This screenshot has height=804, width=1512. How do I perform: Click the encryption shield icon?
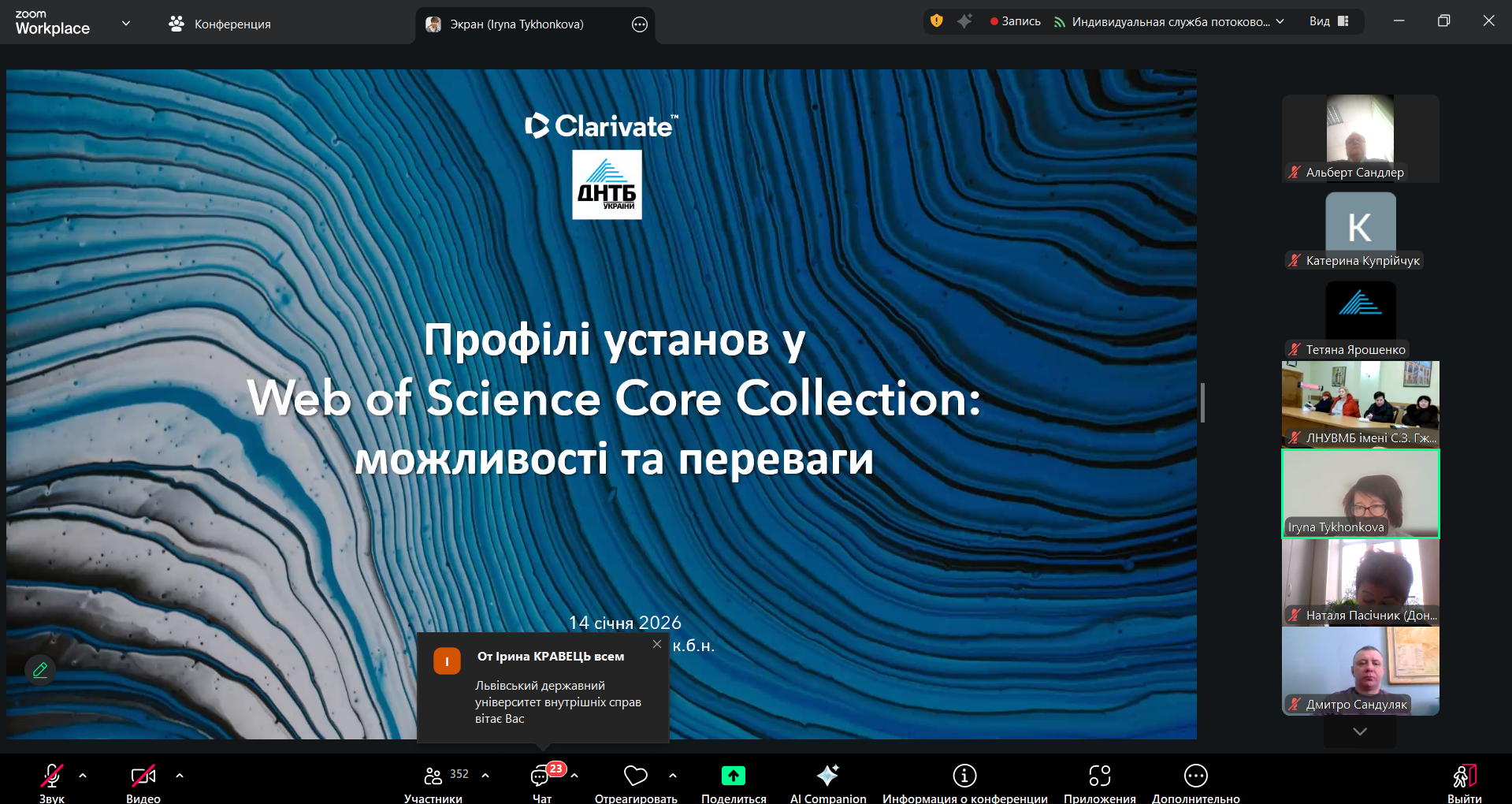(936, 21)
